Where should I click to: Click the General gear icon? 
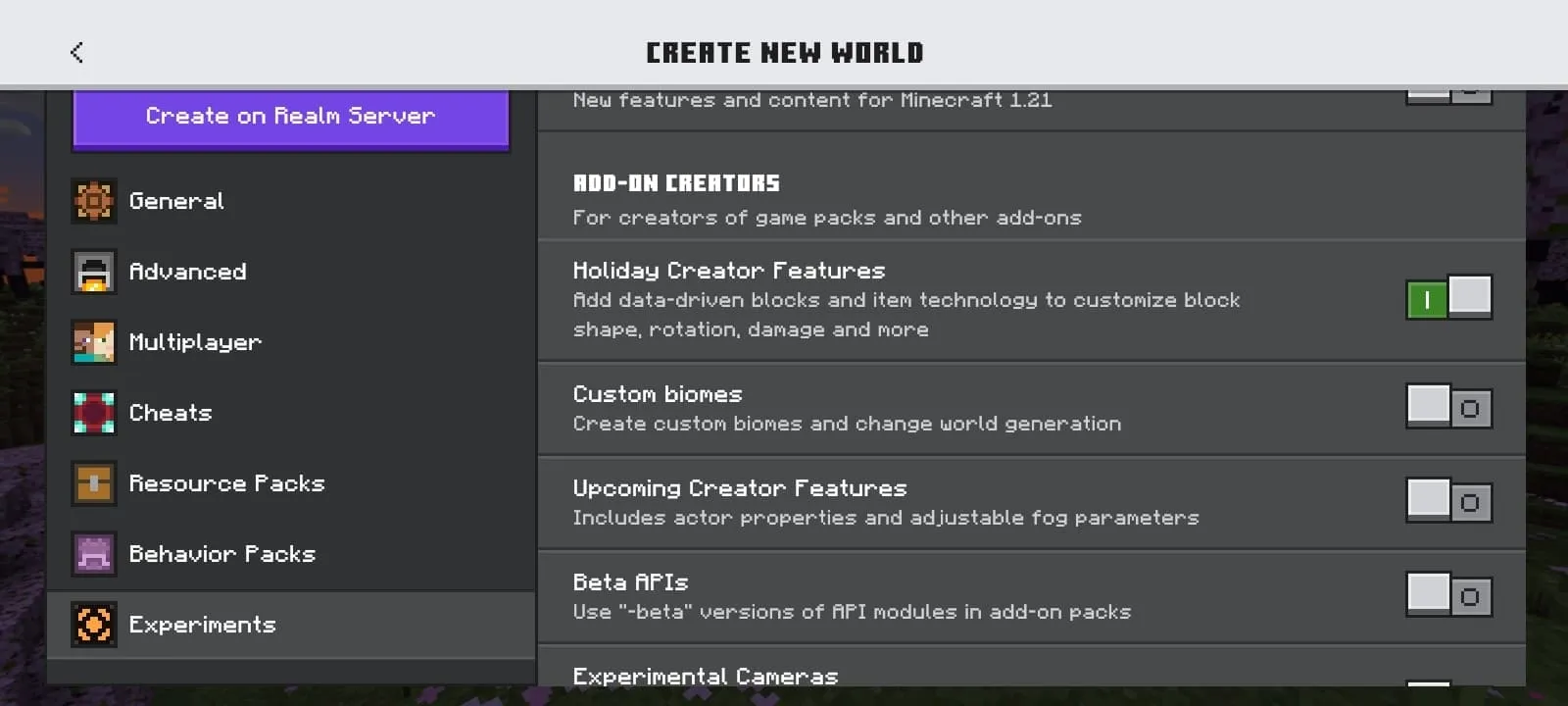click(94, 201)
